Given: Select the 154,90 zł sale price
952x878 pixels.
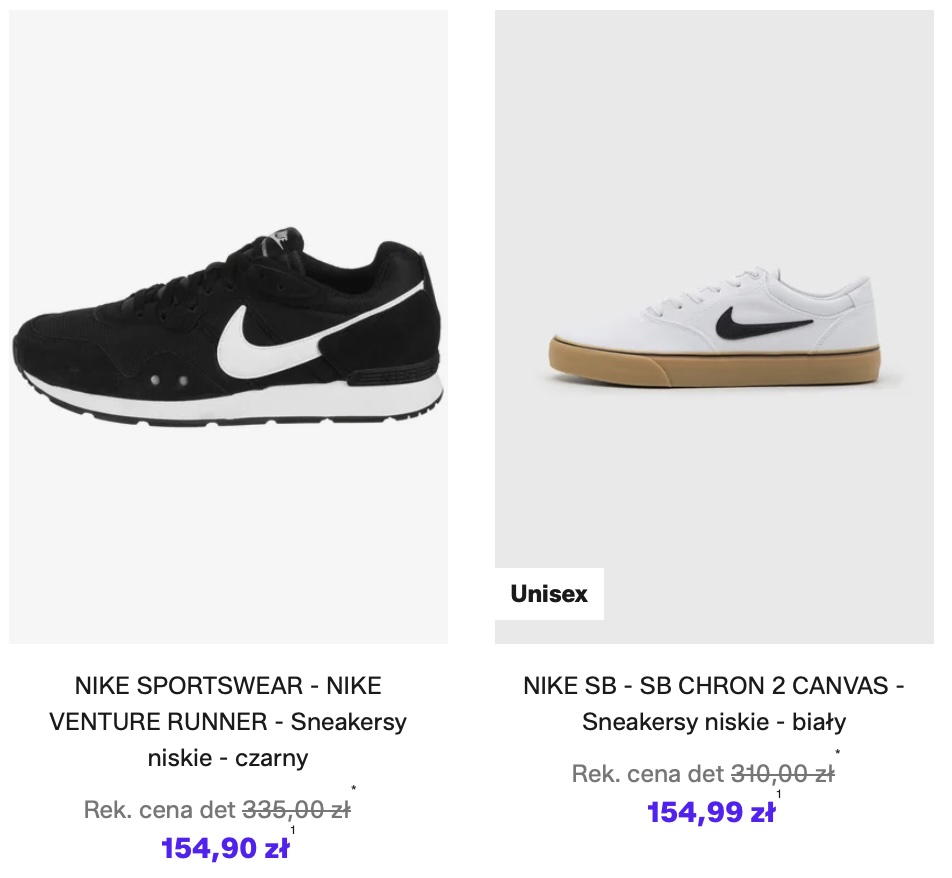Looking at the screenshot, I should click(x=225, y=849).
